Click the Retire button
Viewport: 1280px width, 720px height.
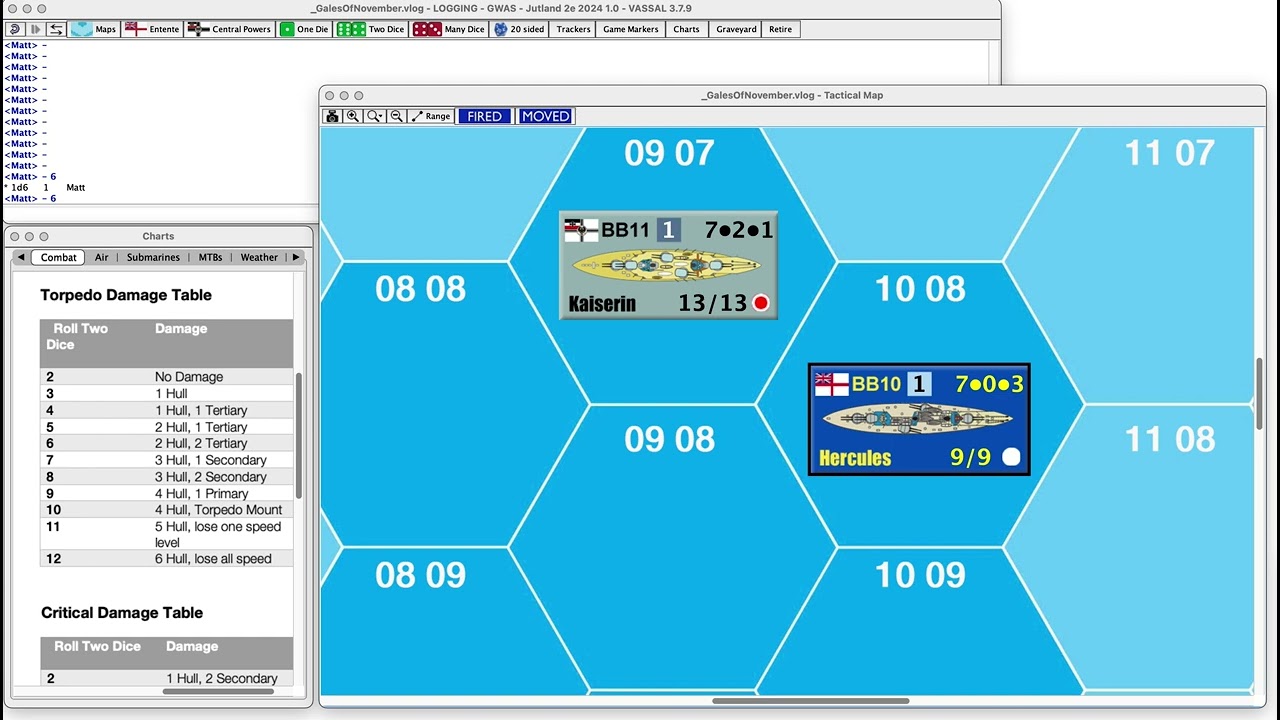tap(781, 29)
